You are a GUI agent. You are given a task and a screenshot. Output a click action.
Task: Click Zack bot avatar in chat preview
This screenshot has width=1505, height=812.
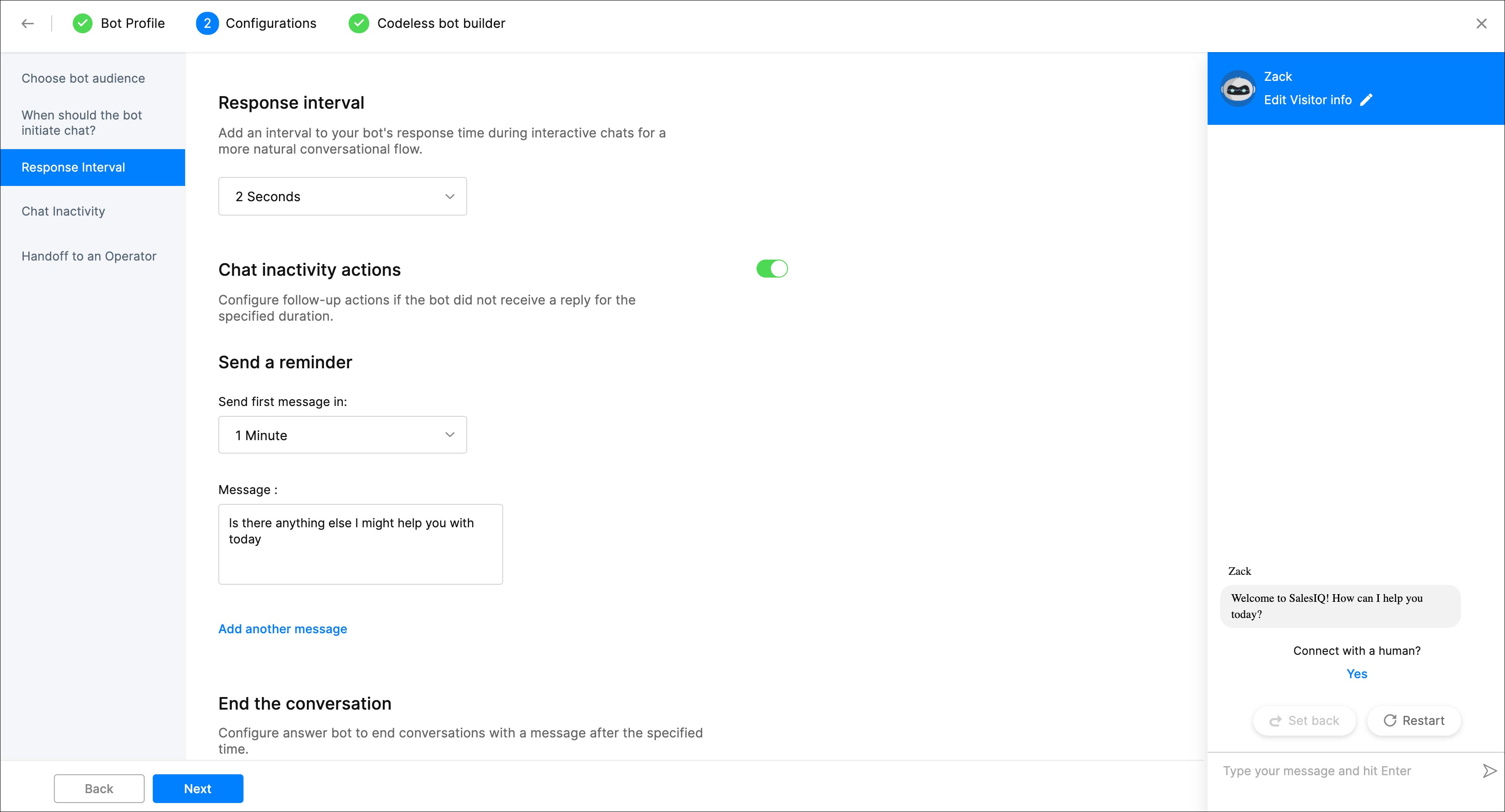click(1237, 89)
